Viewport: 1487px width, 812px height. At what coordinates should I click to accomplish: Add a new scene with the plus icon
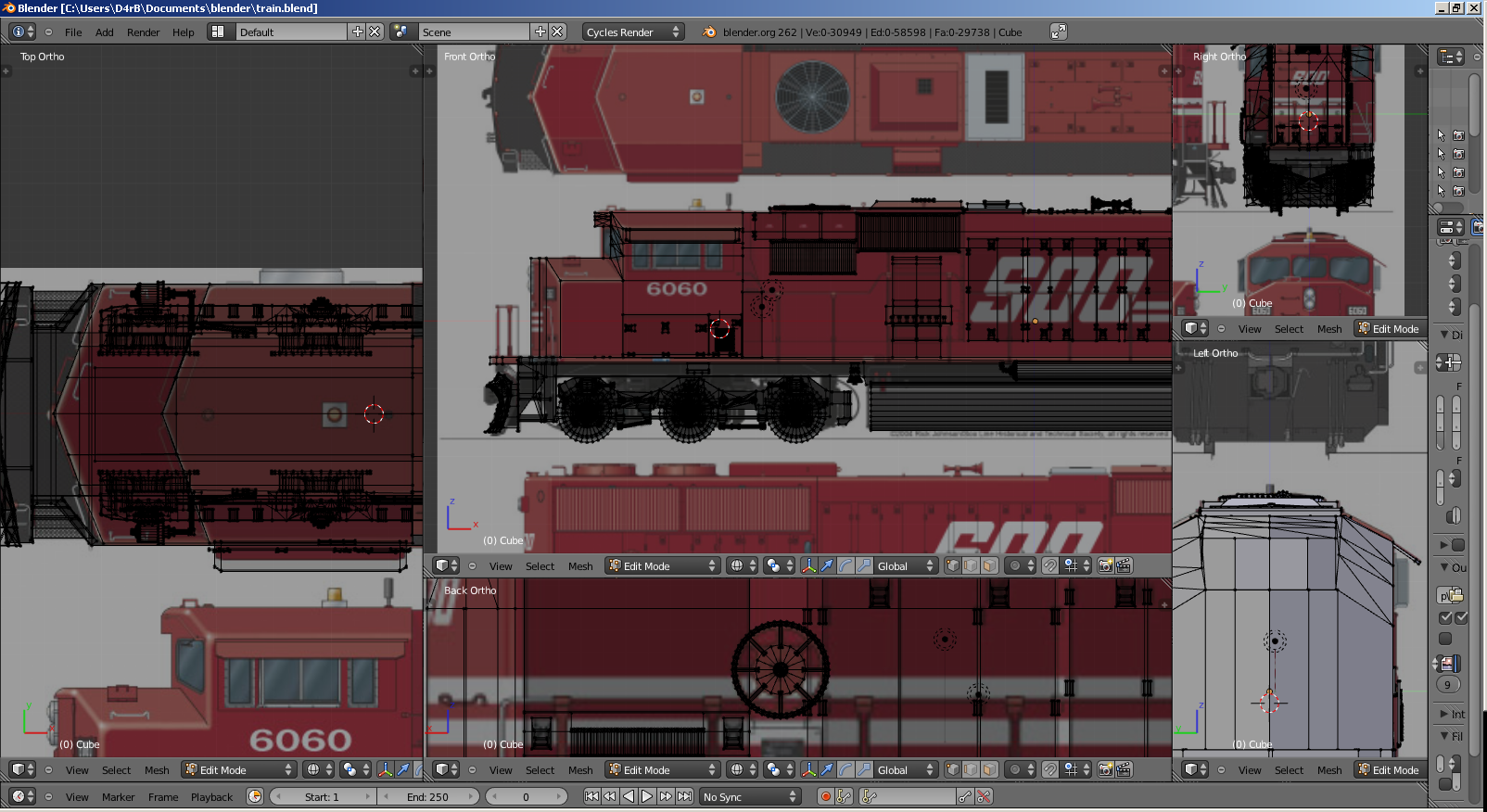[x=540, y=32]
